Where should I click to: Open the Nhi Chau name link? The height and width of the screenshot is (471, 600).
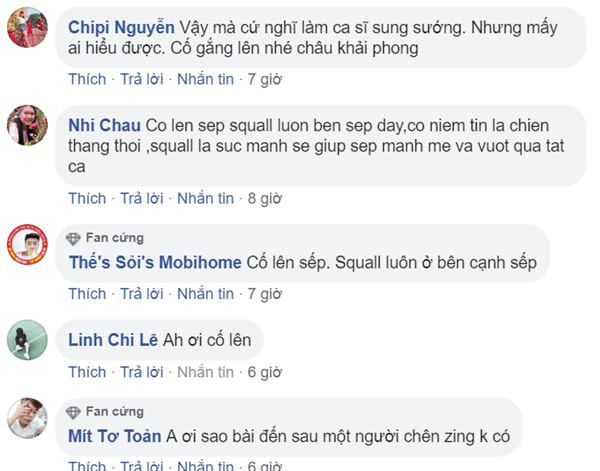click(104, 127)
